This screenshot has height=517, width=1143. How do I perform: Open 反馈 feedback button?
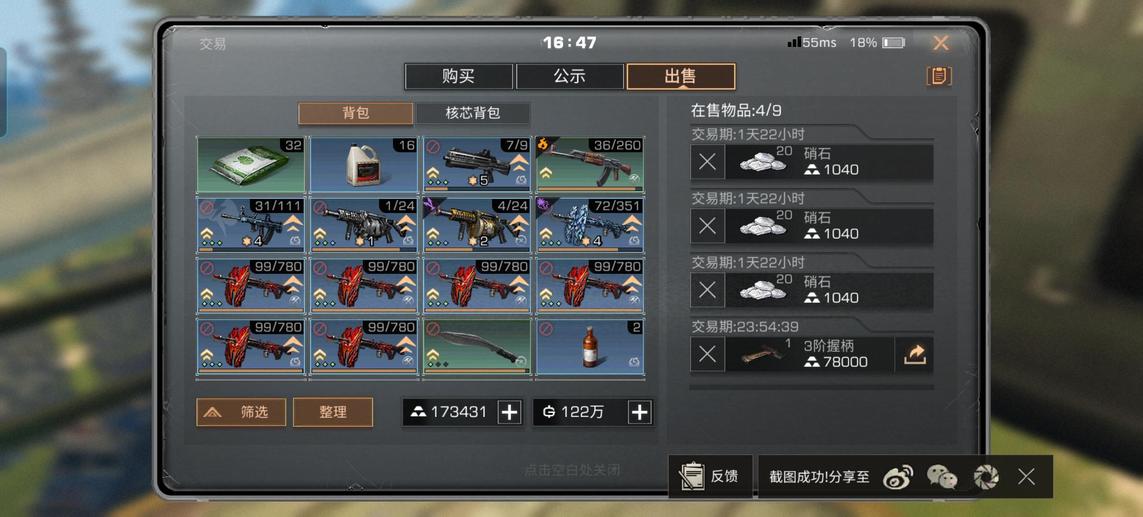[710, 477]
